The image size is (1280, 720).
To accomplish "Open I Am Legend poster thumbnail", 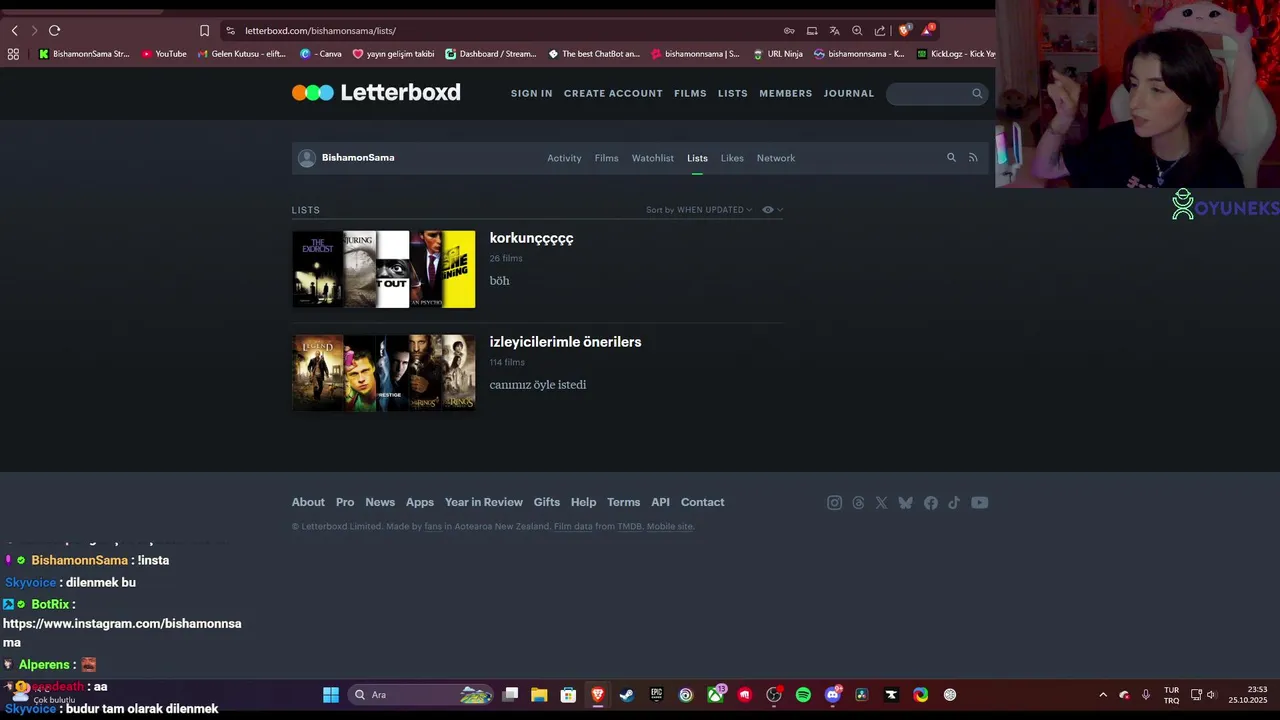I will tap(317, 373).
